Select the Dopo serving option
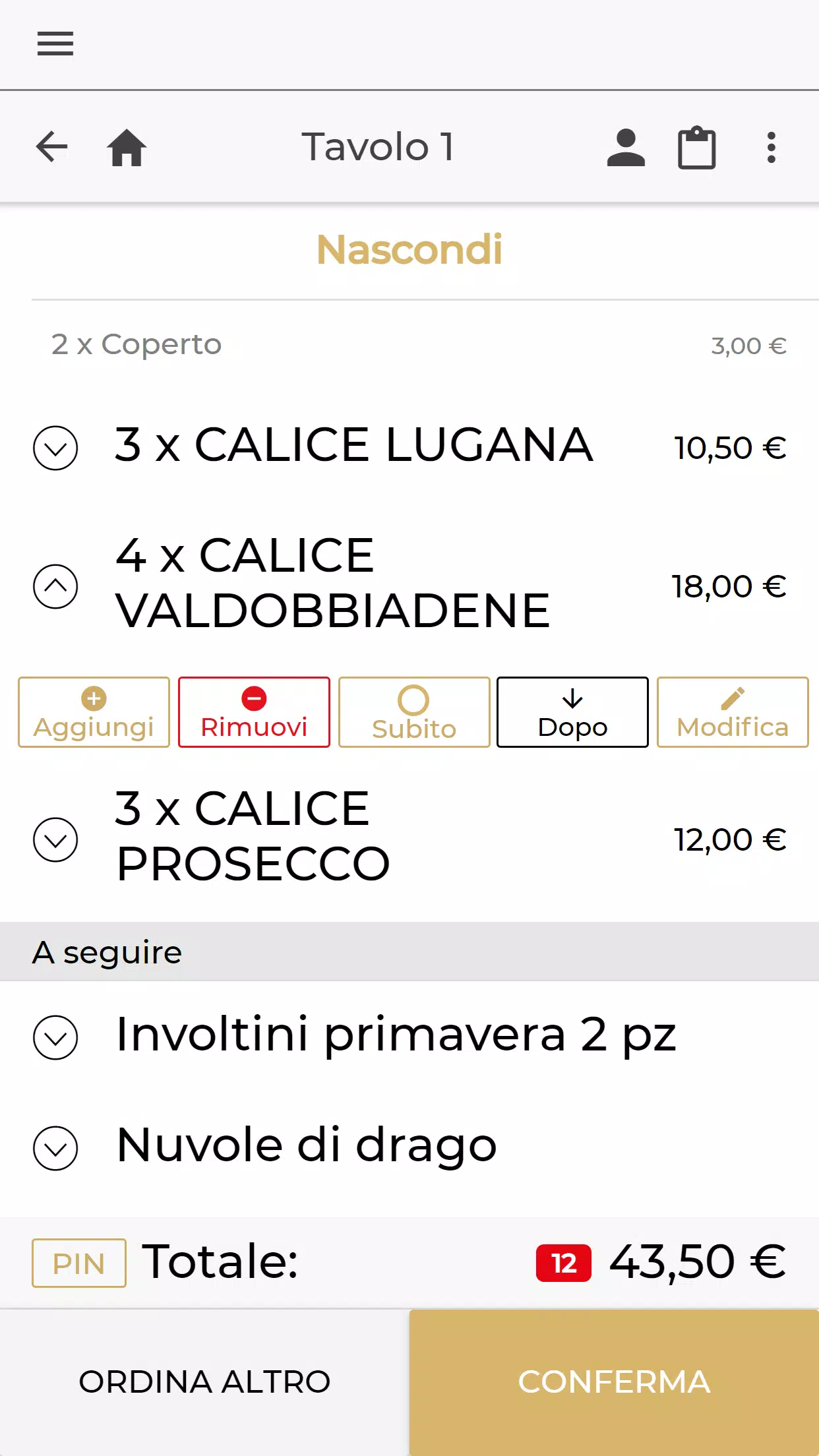 click(x=572, y=712)
